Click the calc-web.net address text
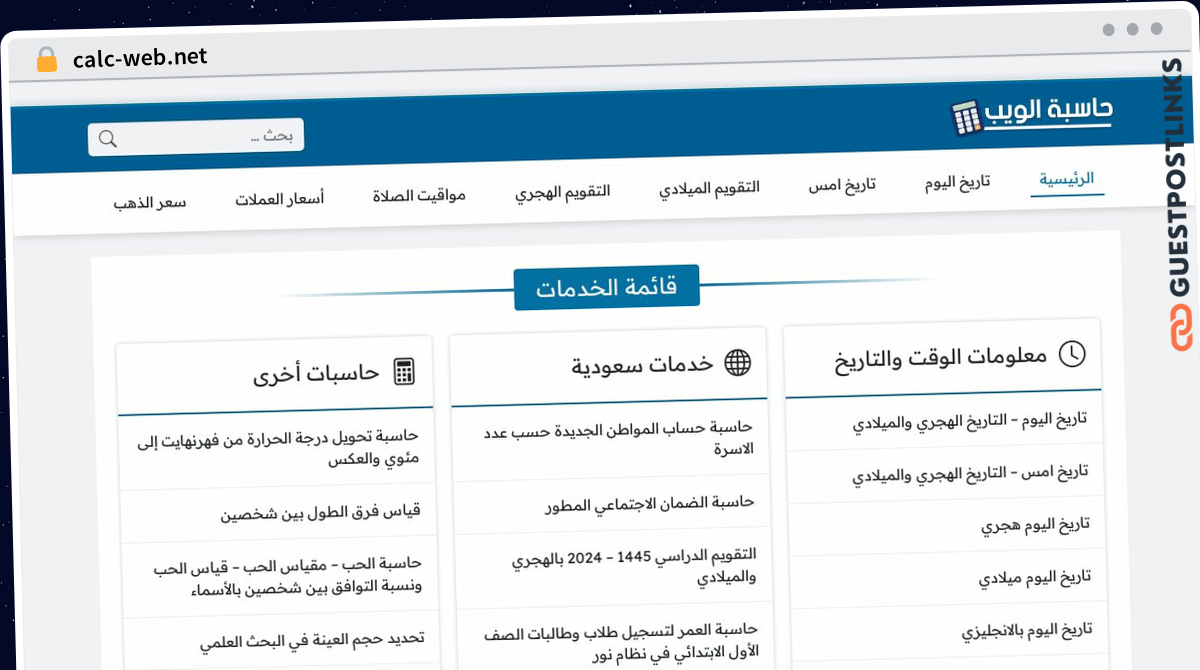The image size is (1200, 670). 140,58
